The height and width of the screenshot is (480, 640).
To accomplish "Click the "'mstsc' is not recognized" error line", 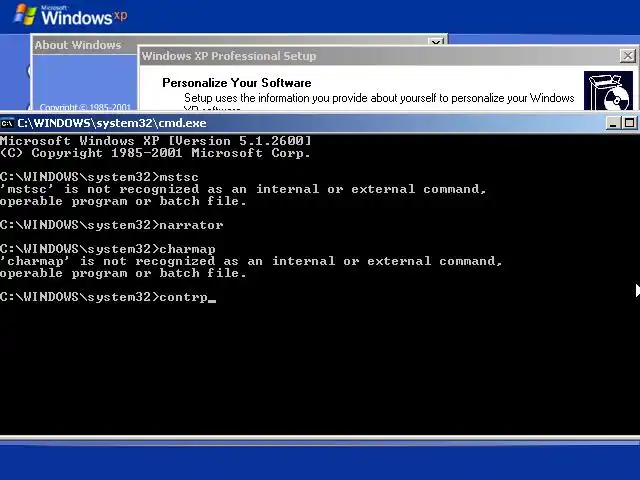I will pos(243,189).
